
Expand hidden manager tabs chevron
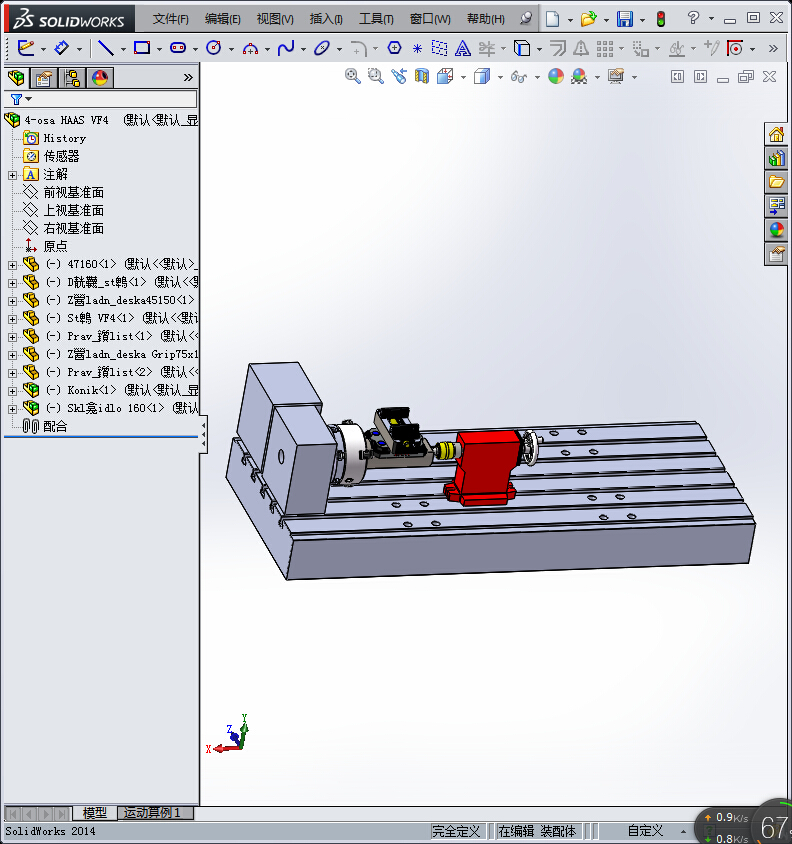pos(188,78)
